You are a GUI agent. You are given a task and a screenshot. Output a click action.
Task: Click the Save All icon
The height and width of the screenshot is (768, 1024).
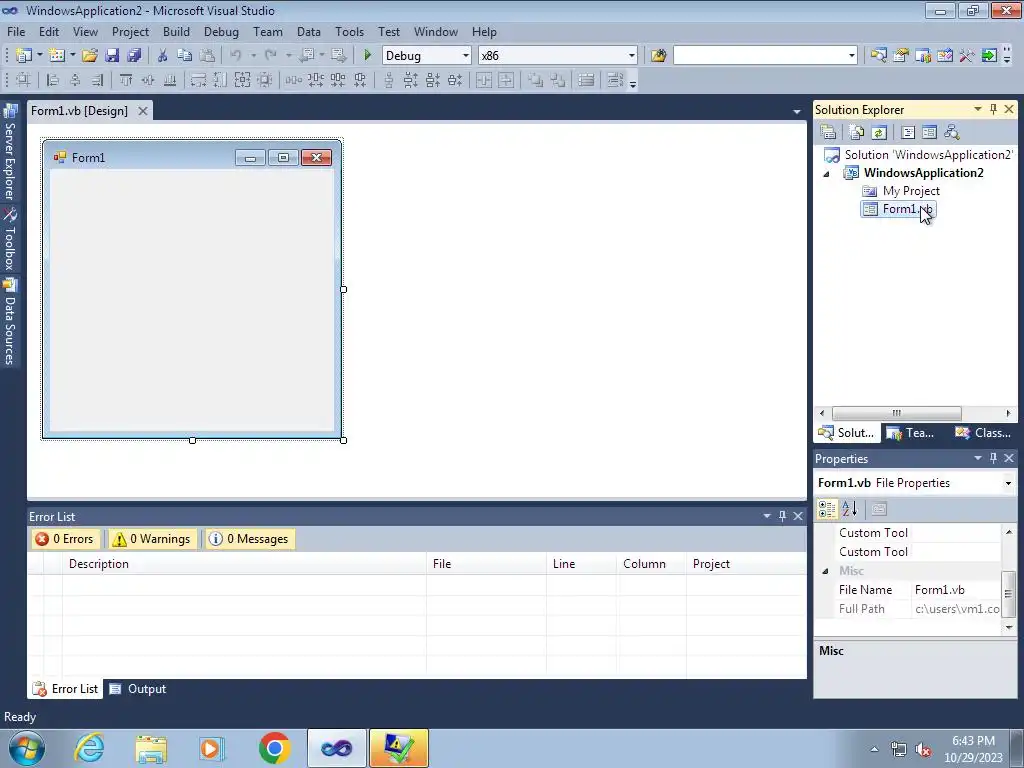[x=134, y=56]
